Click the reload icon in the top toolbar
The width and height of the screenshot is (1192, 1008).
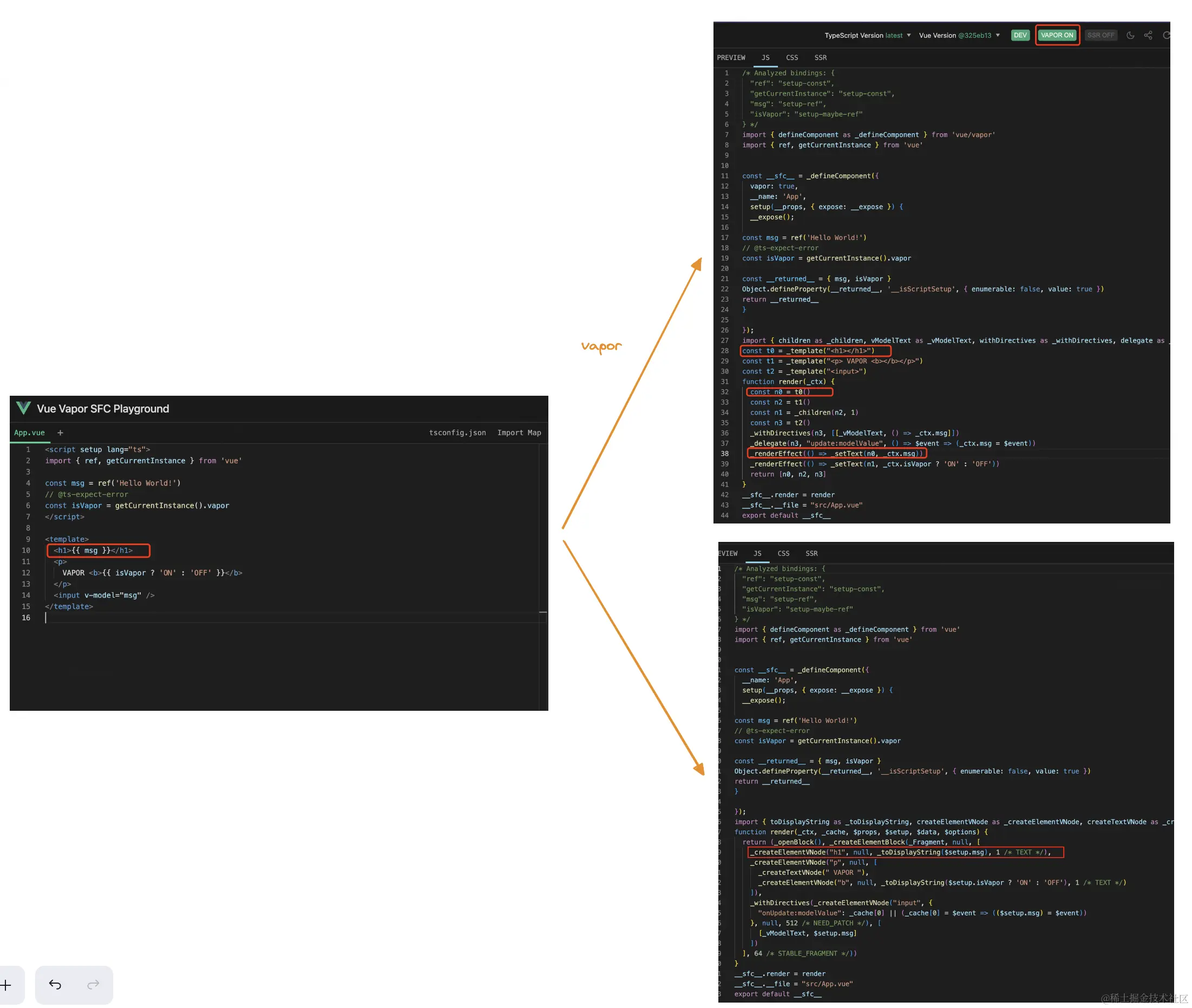click(x=1166, y=35)
